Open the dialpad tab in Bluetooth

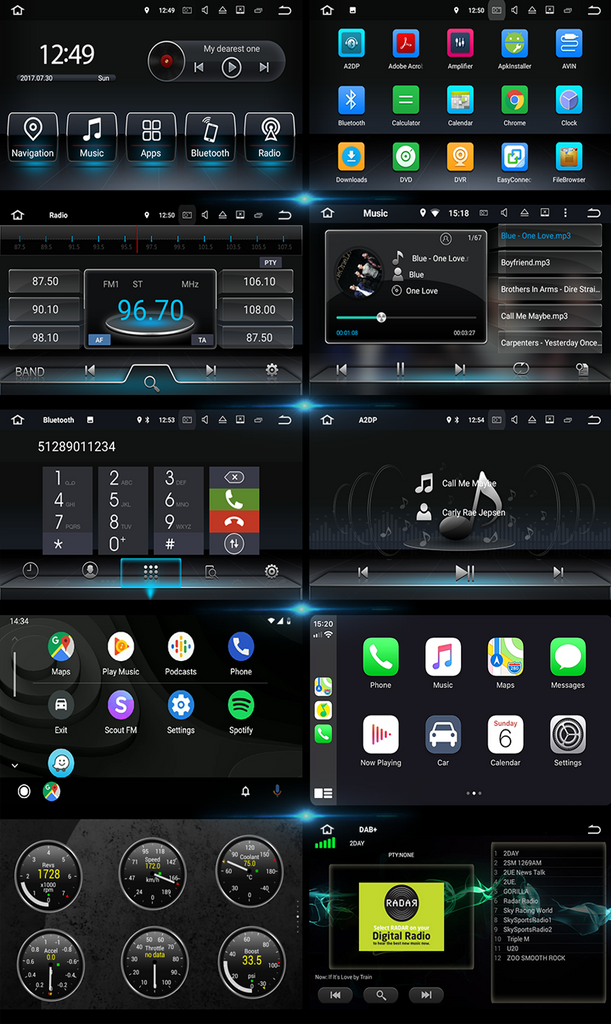151,571
